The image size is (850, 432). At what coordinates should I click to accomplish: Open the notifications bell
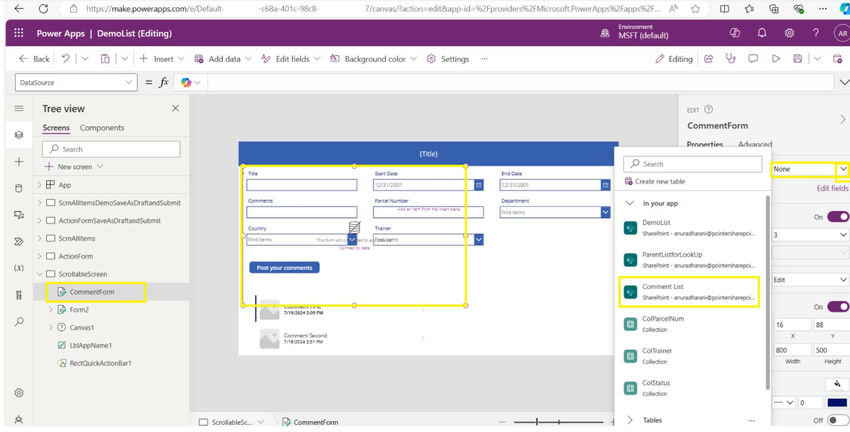click(762, 33)
